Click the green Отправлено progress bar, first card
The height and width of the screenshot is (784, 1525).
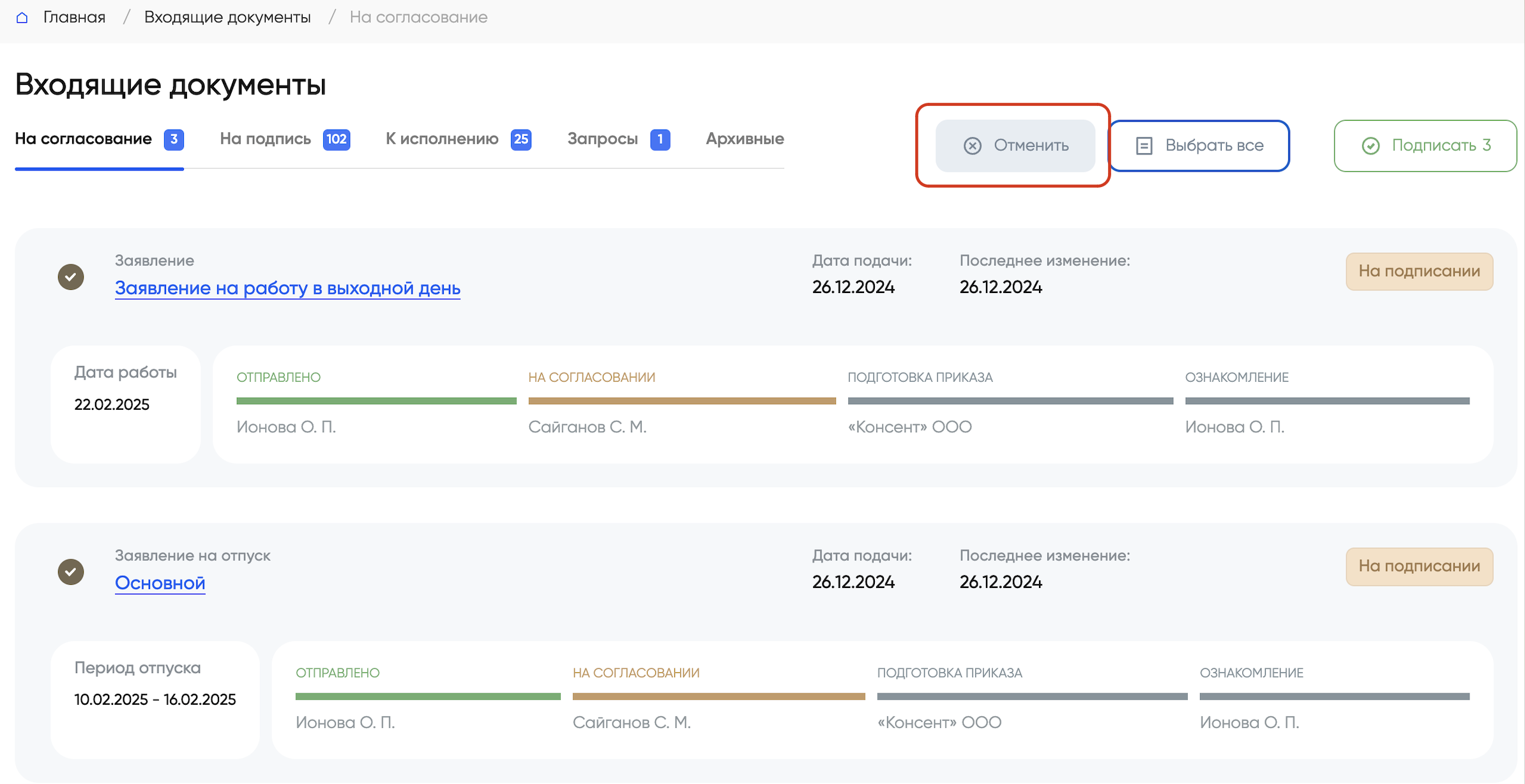[x=376, y=401]
